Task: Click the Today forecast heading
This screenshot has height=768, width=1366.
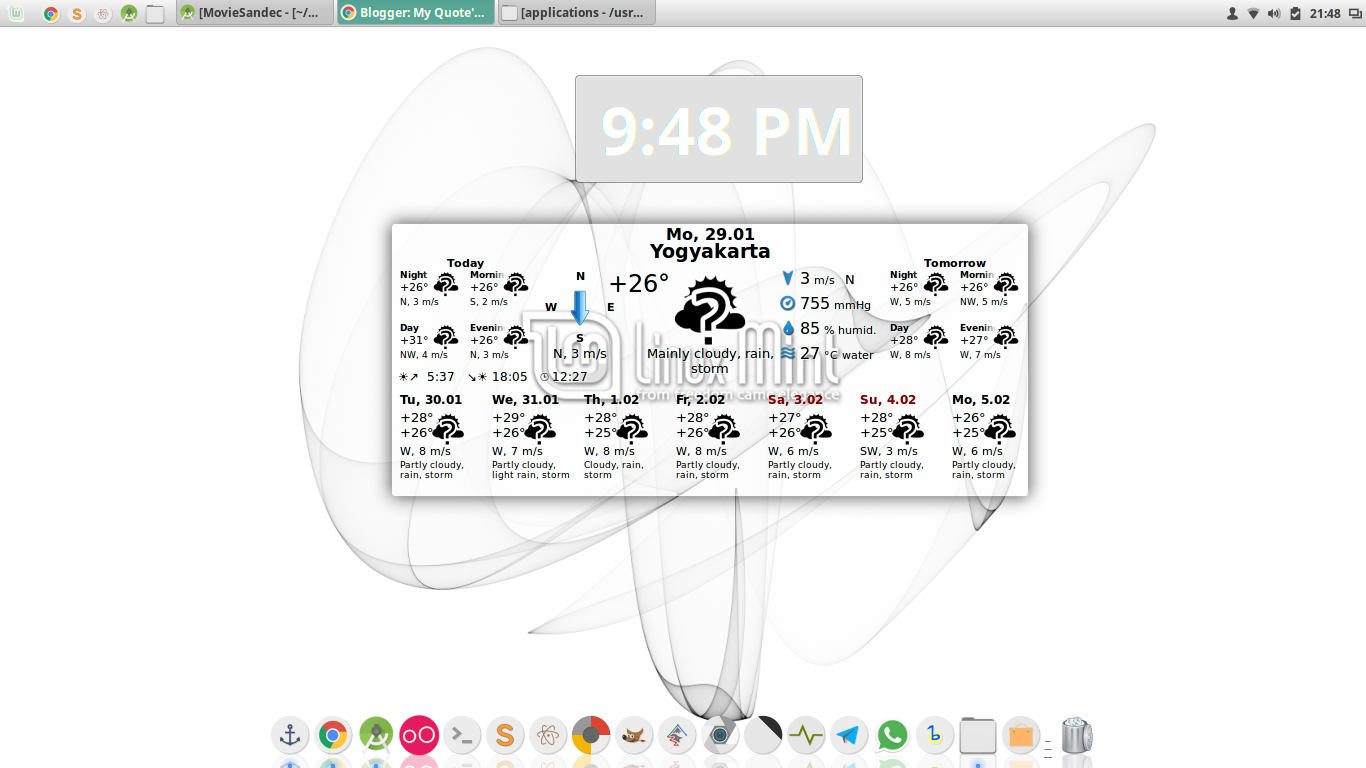Action: [x=465, y=263]
